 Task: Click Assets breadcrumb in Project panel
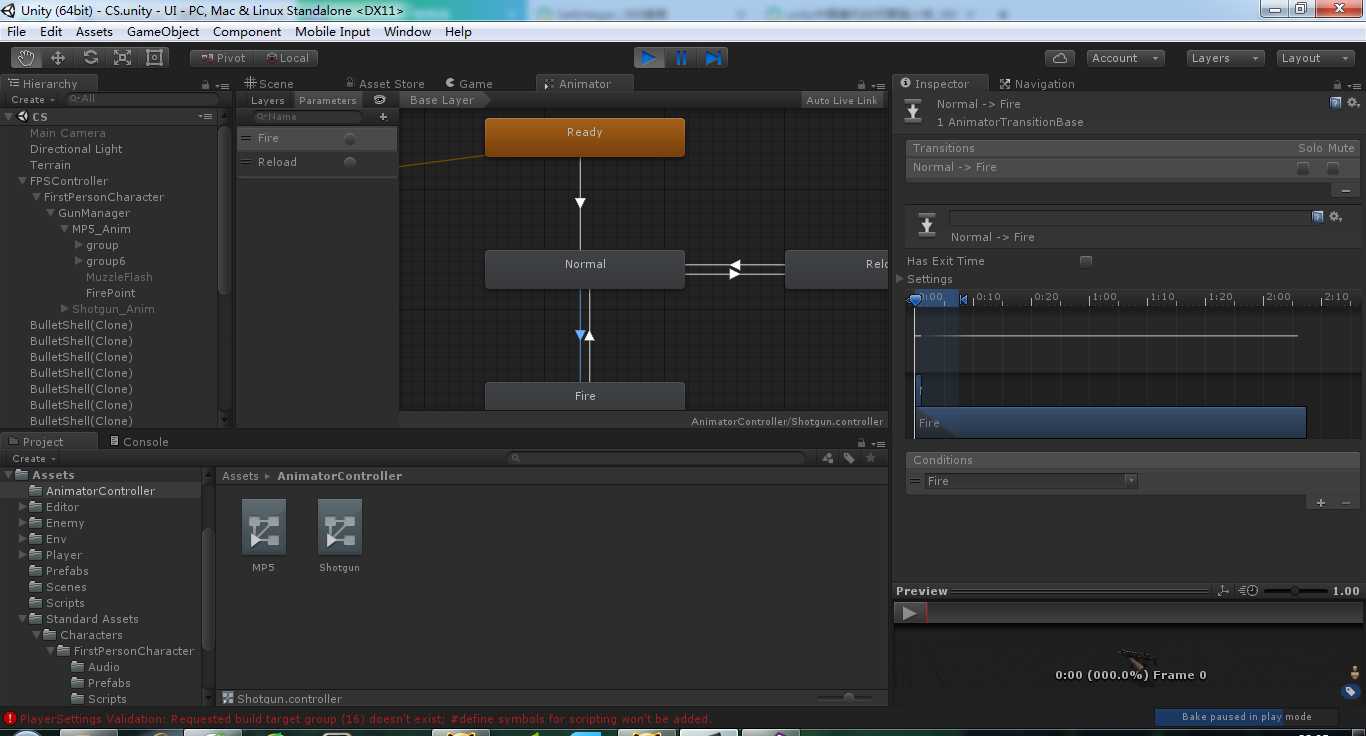click(x=240, y=476)
